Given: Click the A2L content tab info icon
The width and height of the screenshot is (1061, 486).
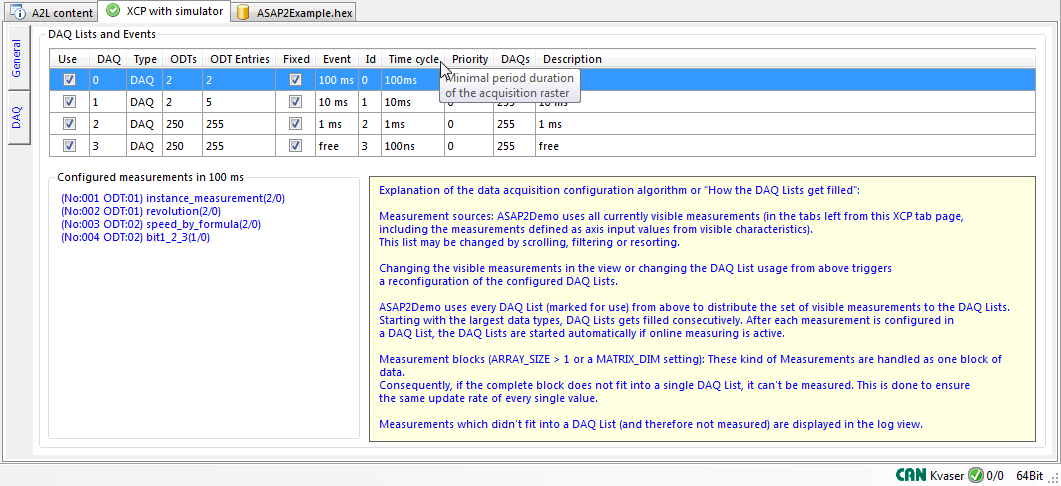Looking at the screenshot, I should tap(18, 12).
